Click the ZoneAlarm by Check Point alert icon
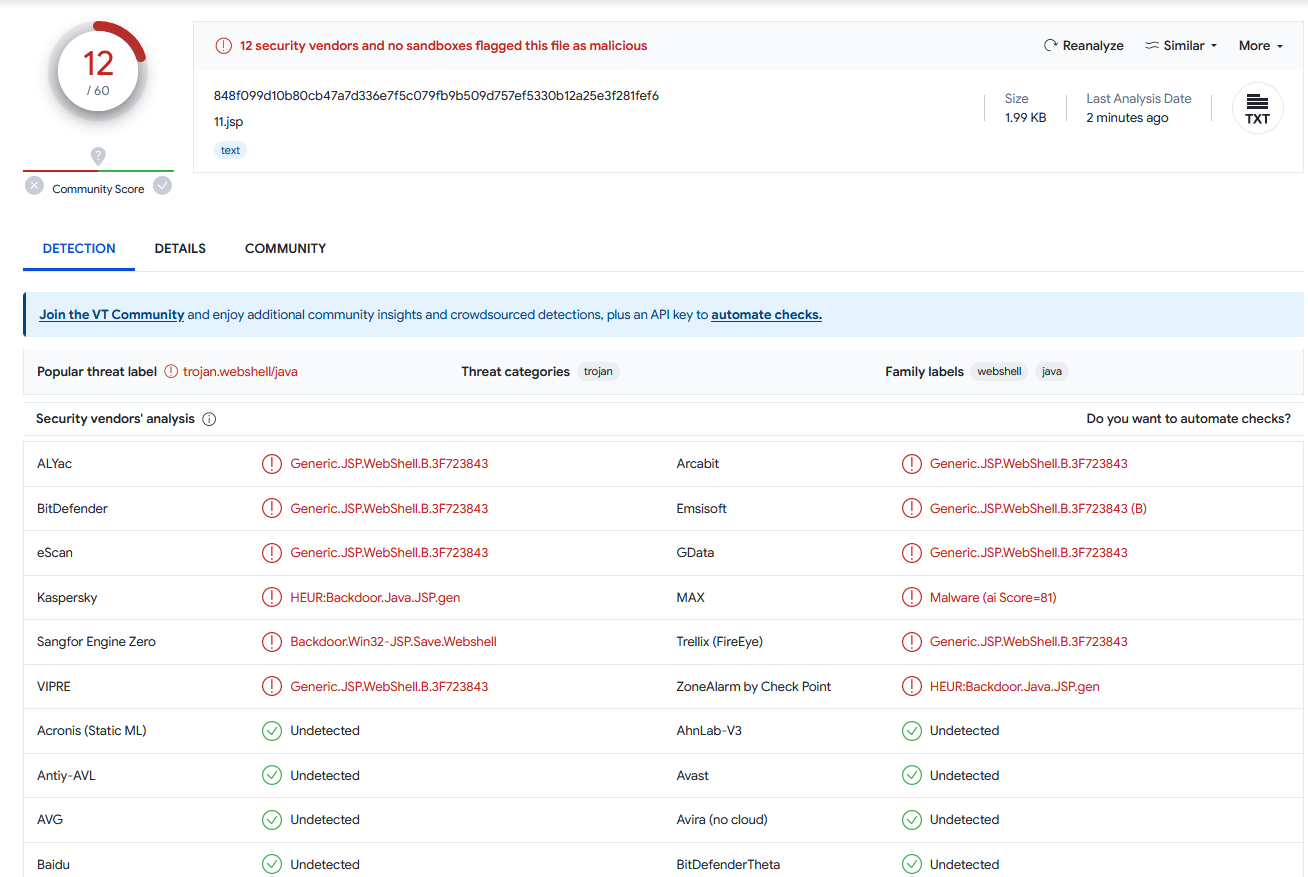Image resolution: width=1308 pixels, height=877 pixels. coord(911,686)
